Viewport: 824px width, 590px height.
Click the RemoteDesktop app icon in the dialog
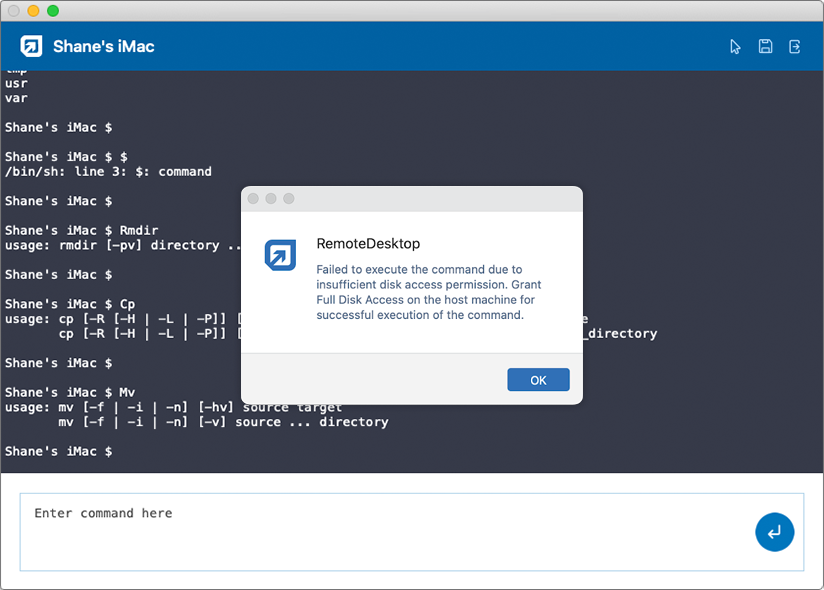pyautogui.click(x=280, y=255)
